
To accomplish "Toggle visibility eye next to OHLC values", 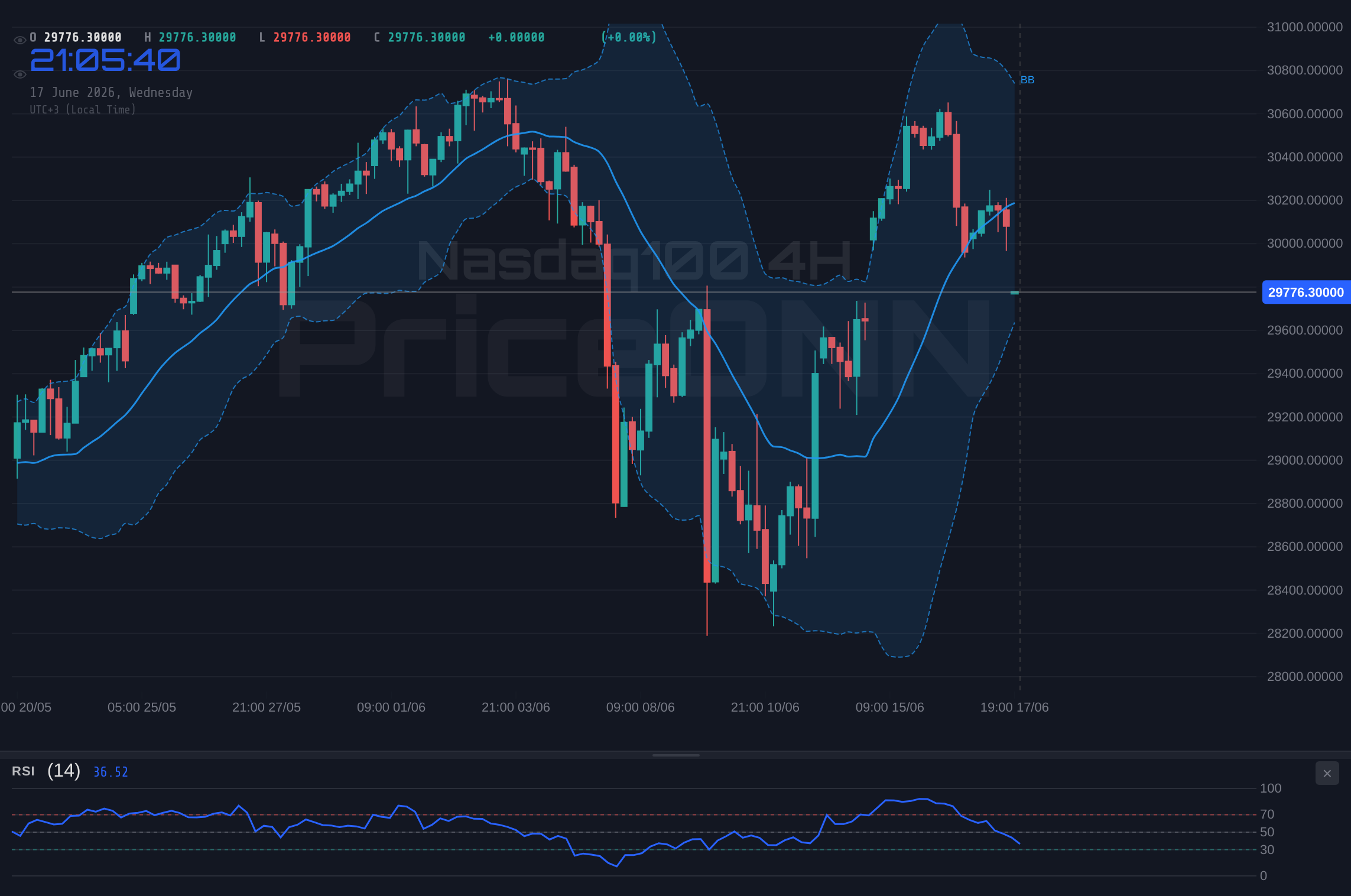I will tap(20, 40).
